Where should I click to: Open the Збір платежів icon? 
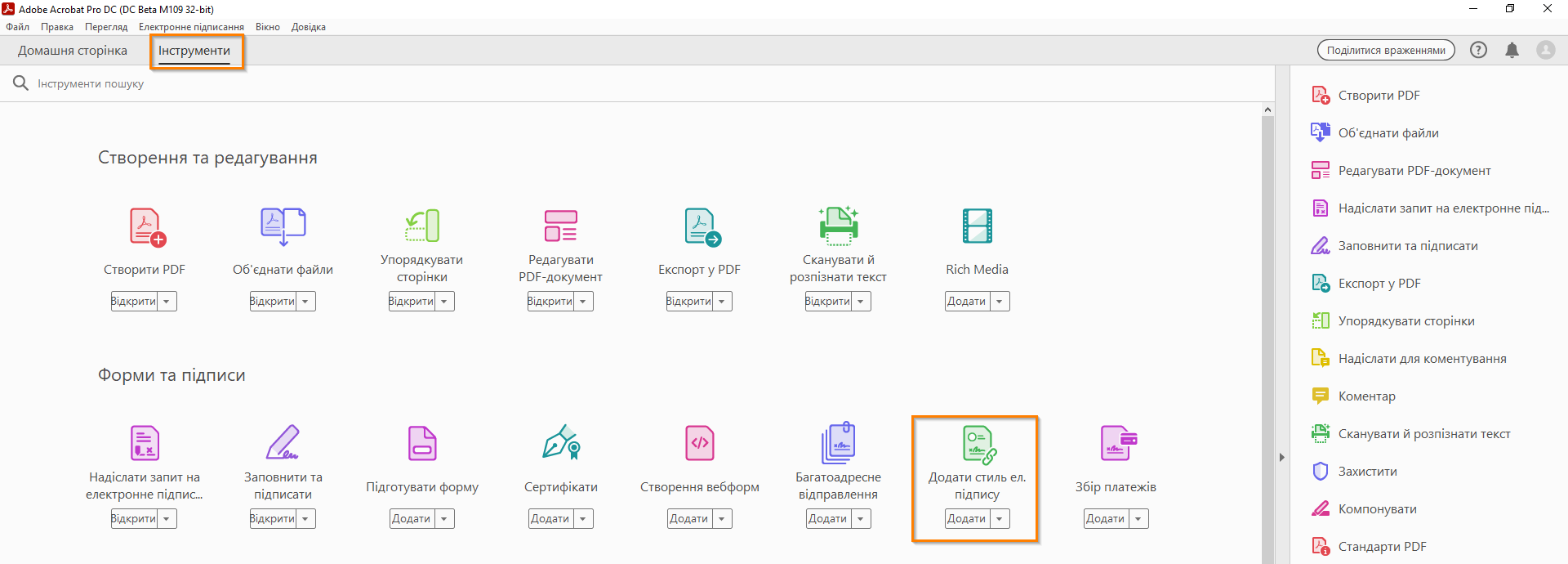[1118, 443]
